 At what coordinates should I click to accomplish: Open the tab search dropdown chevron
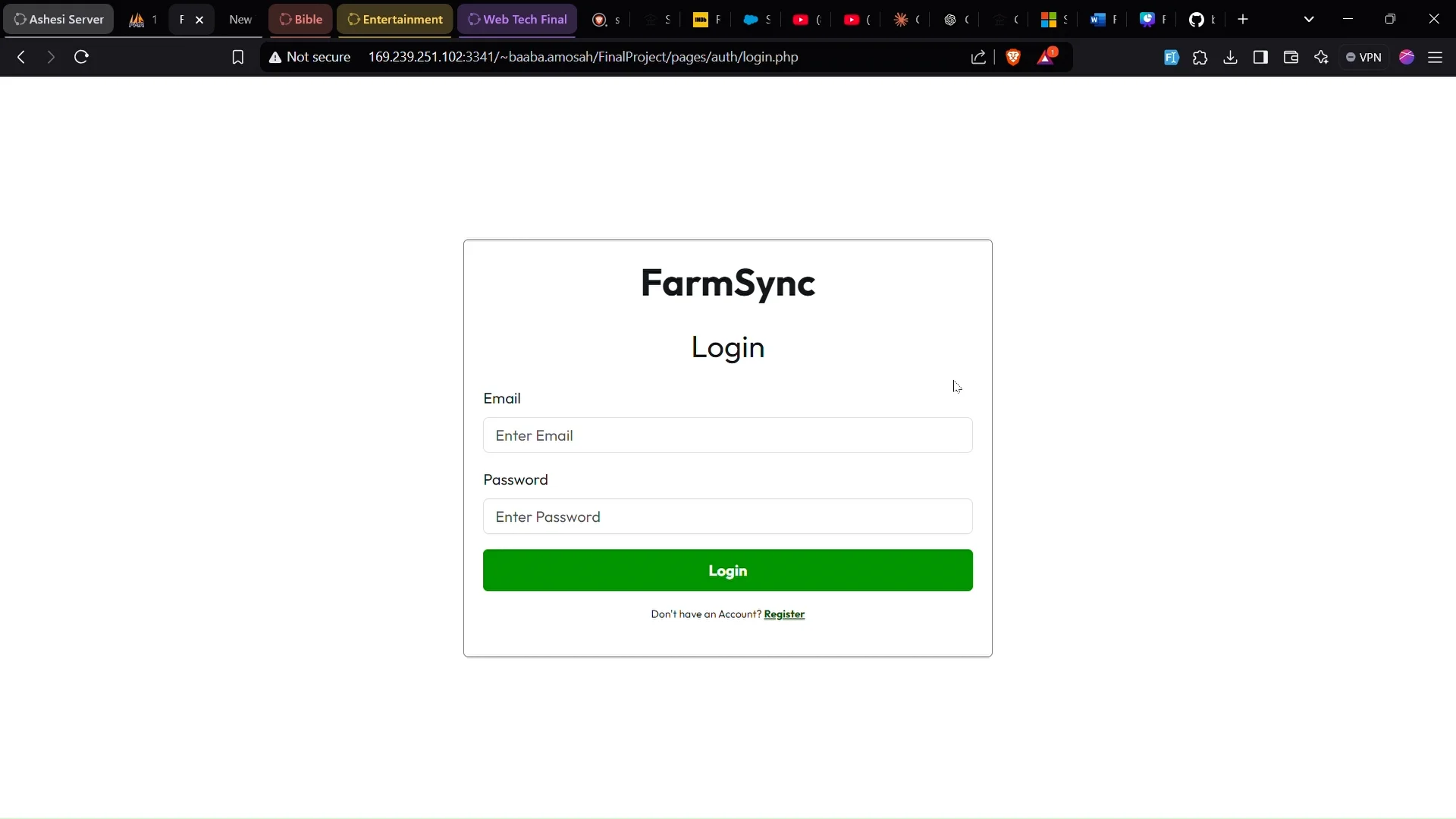click(x=1308, y=19)
